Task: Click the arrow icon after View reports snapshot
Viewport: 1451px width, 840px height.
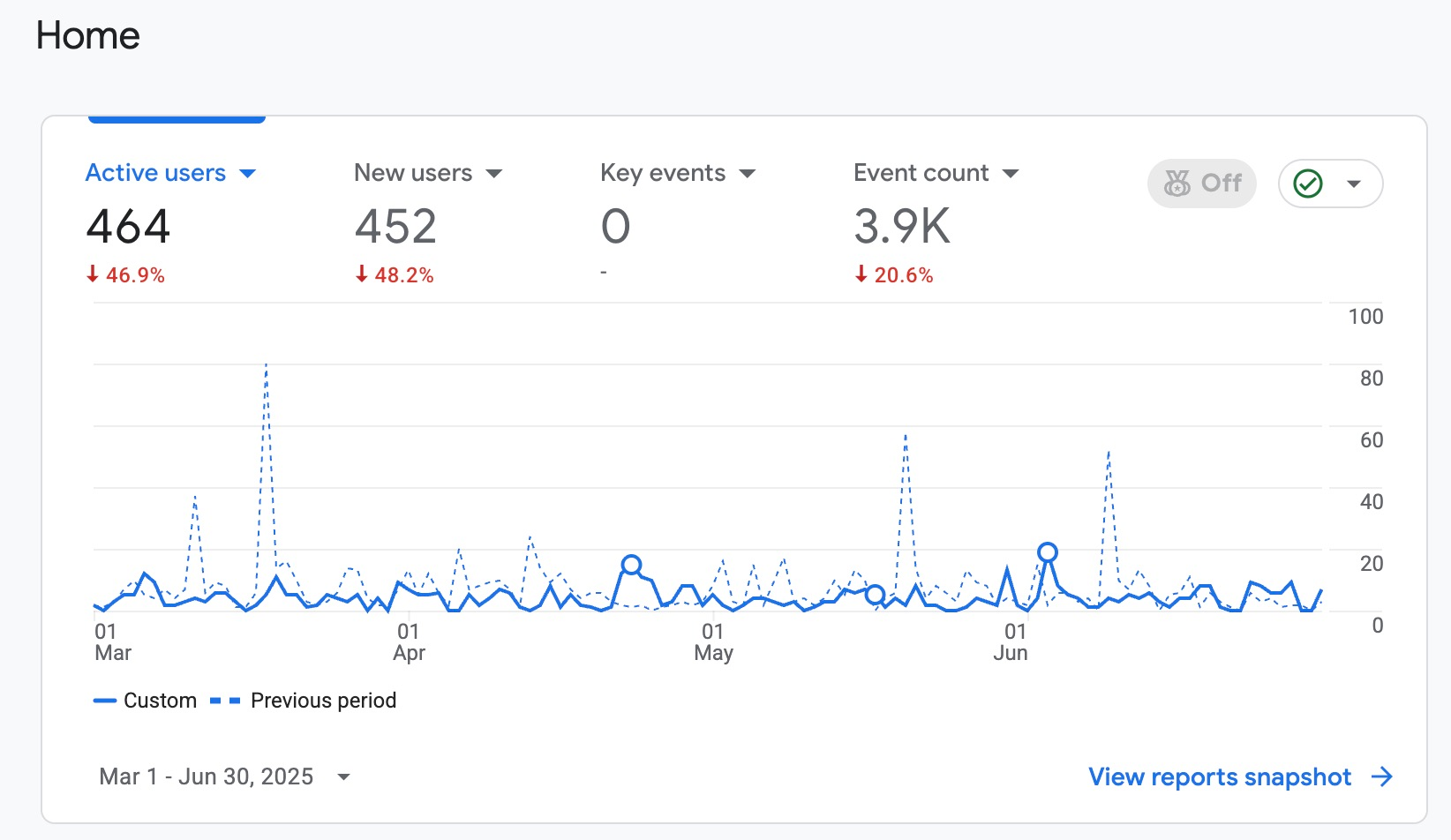Action: click(1382, 776)
